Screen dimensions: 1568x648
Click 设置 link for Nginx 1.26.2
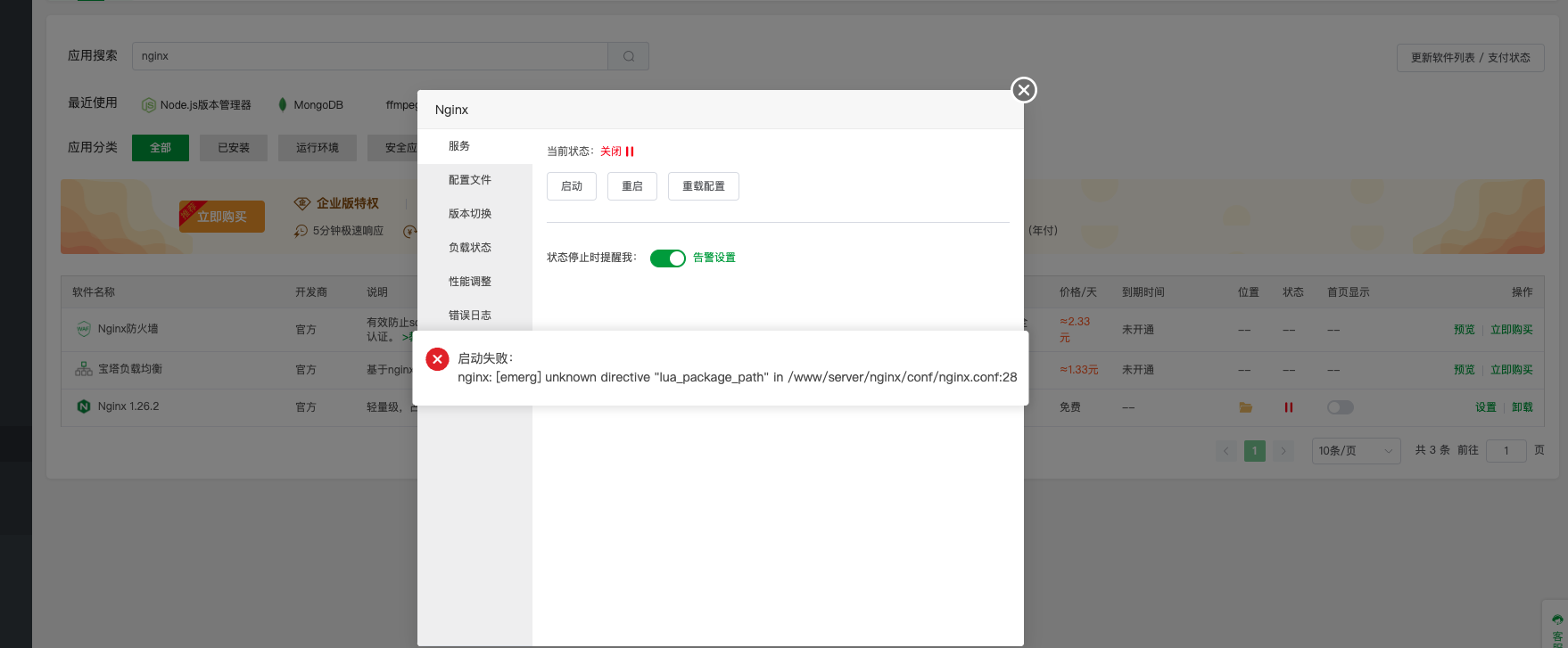click(1486, 407)
